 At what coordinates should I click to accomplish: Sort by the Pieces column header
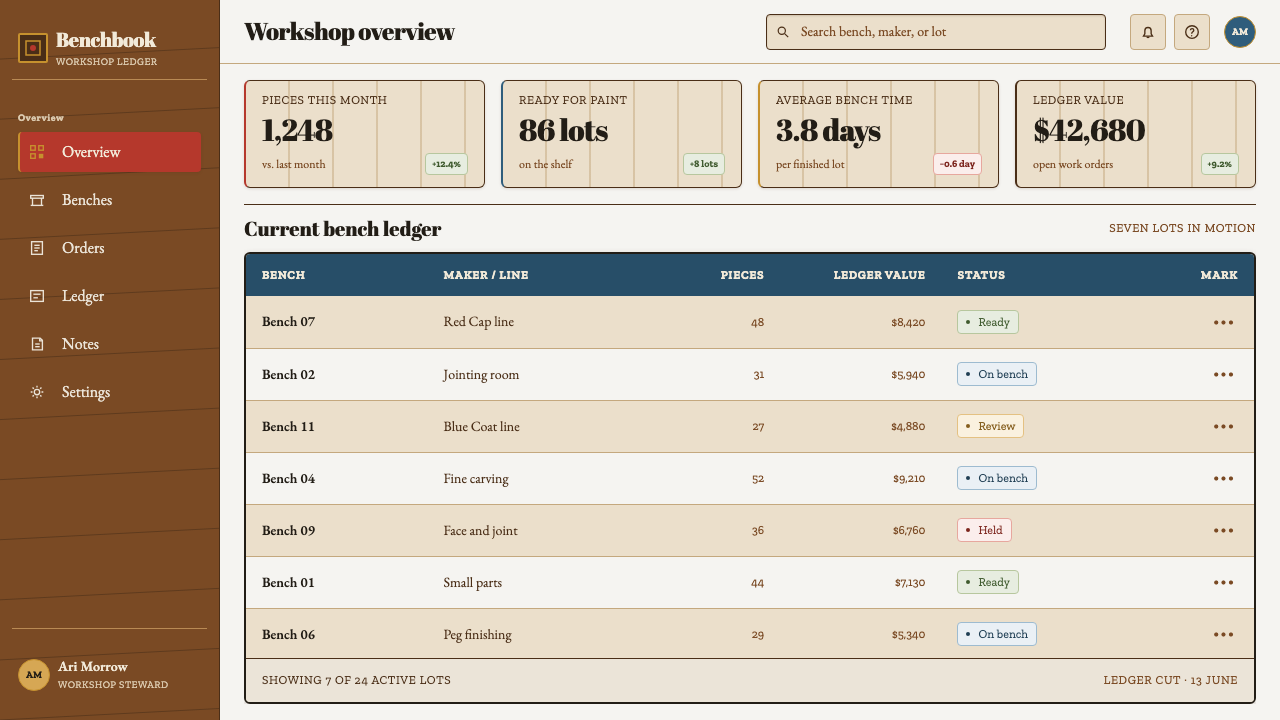tap(742, 275)
